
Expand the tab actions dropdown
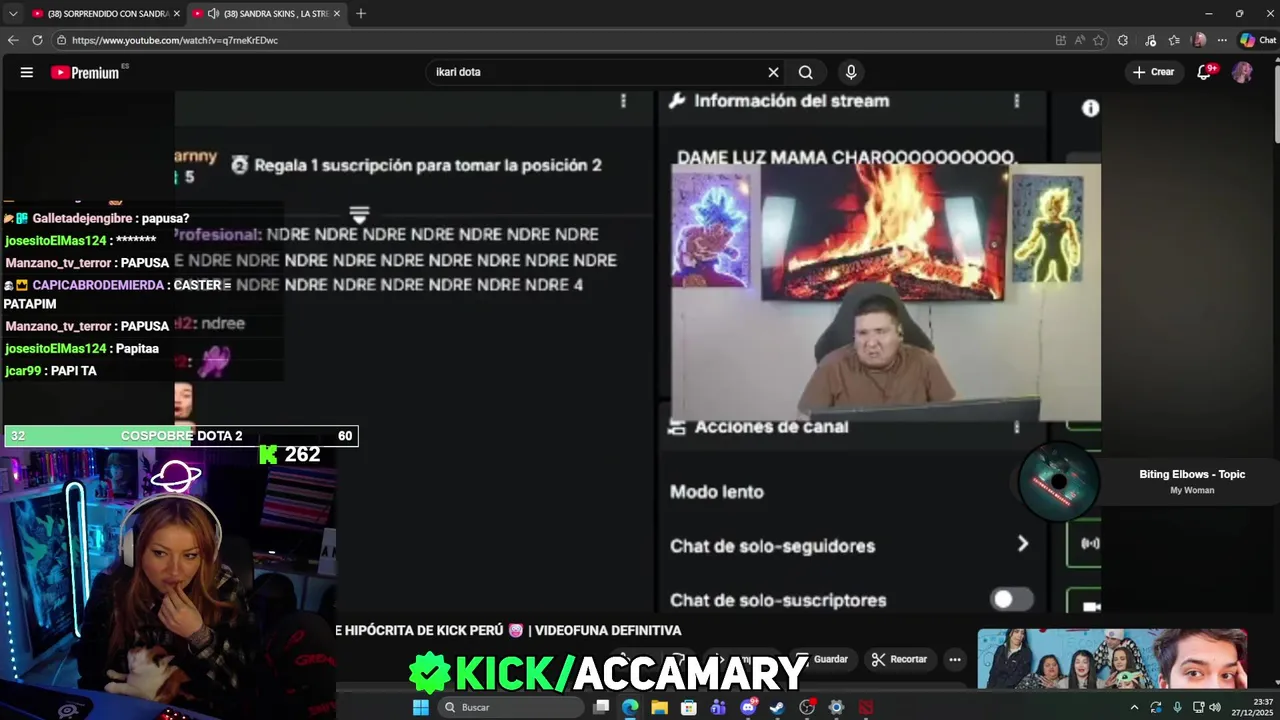13,14
